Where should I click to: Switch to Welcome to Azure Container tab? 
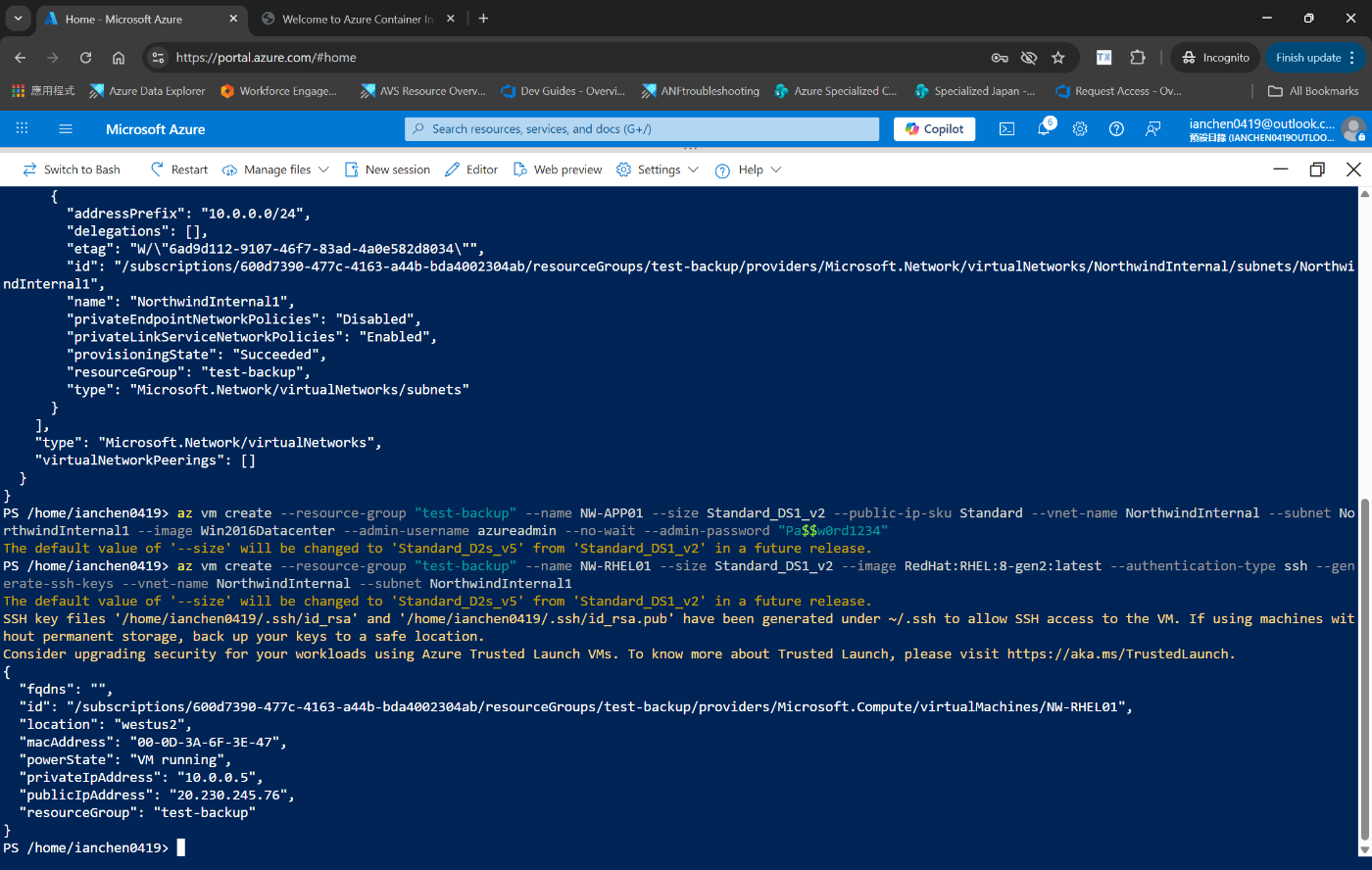pos(359,19)
